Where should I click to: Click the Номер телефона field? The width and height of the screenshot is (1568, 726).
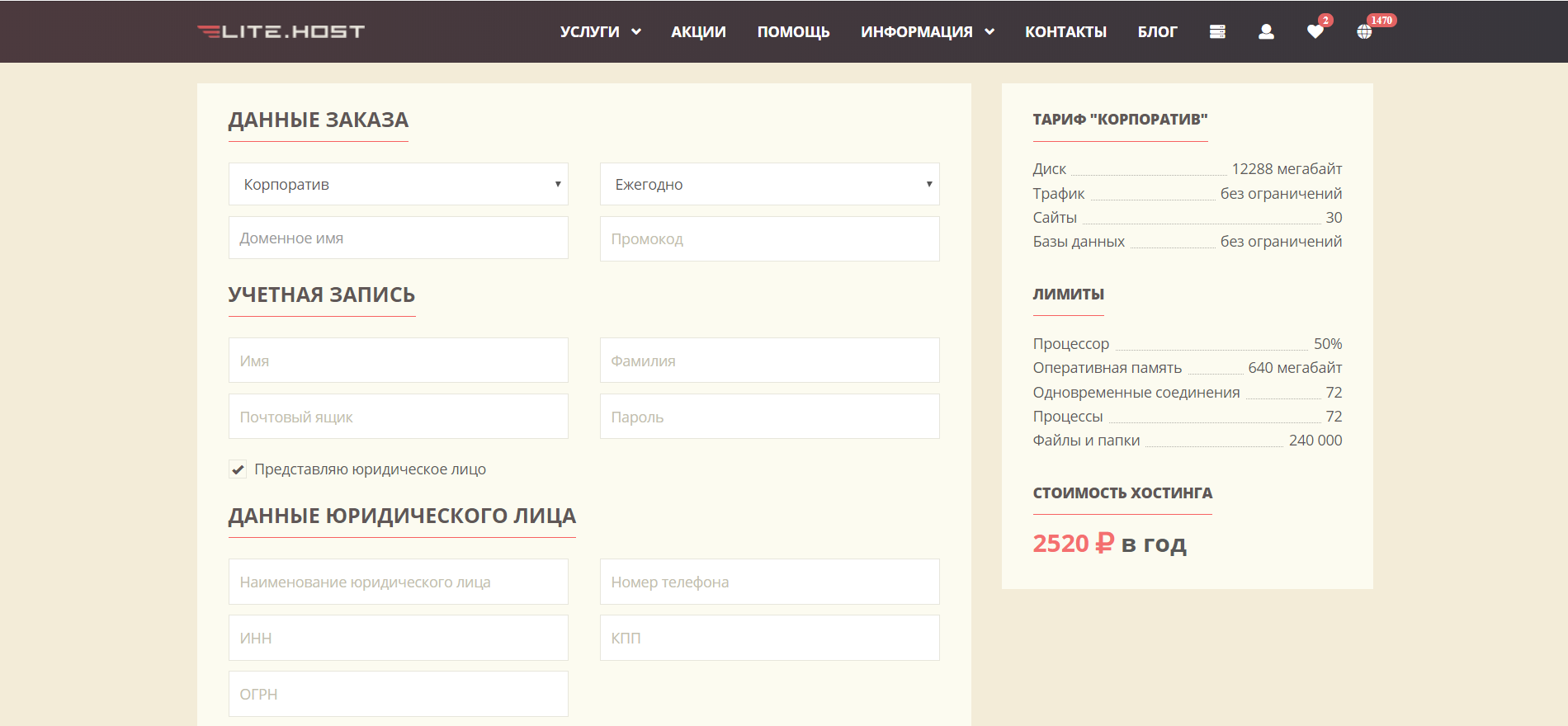pyautogui.click(x=770, y=582)
